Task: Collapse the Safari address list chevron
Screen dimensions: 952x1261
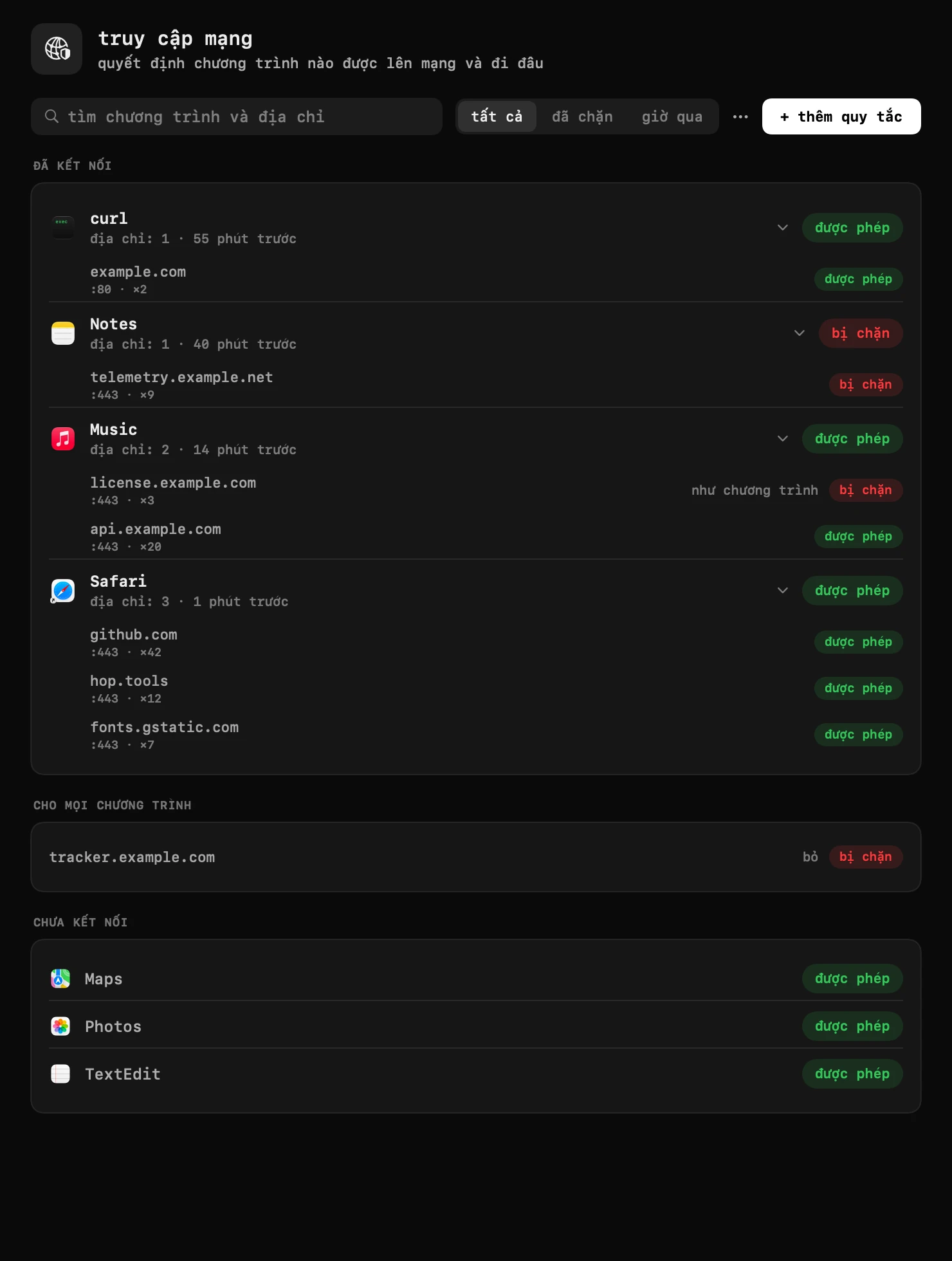Action: [x=783, y=591]
